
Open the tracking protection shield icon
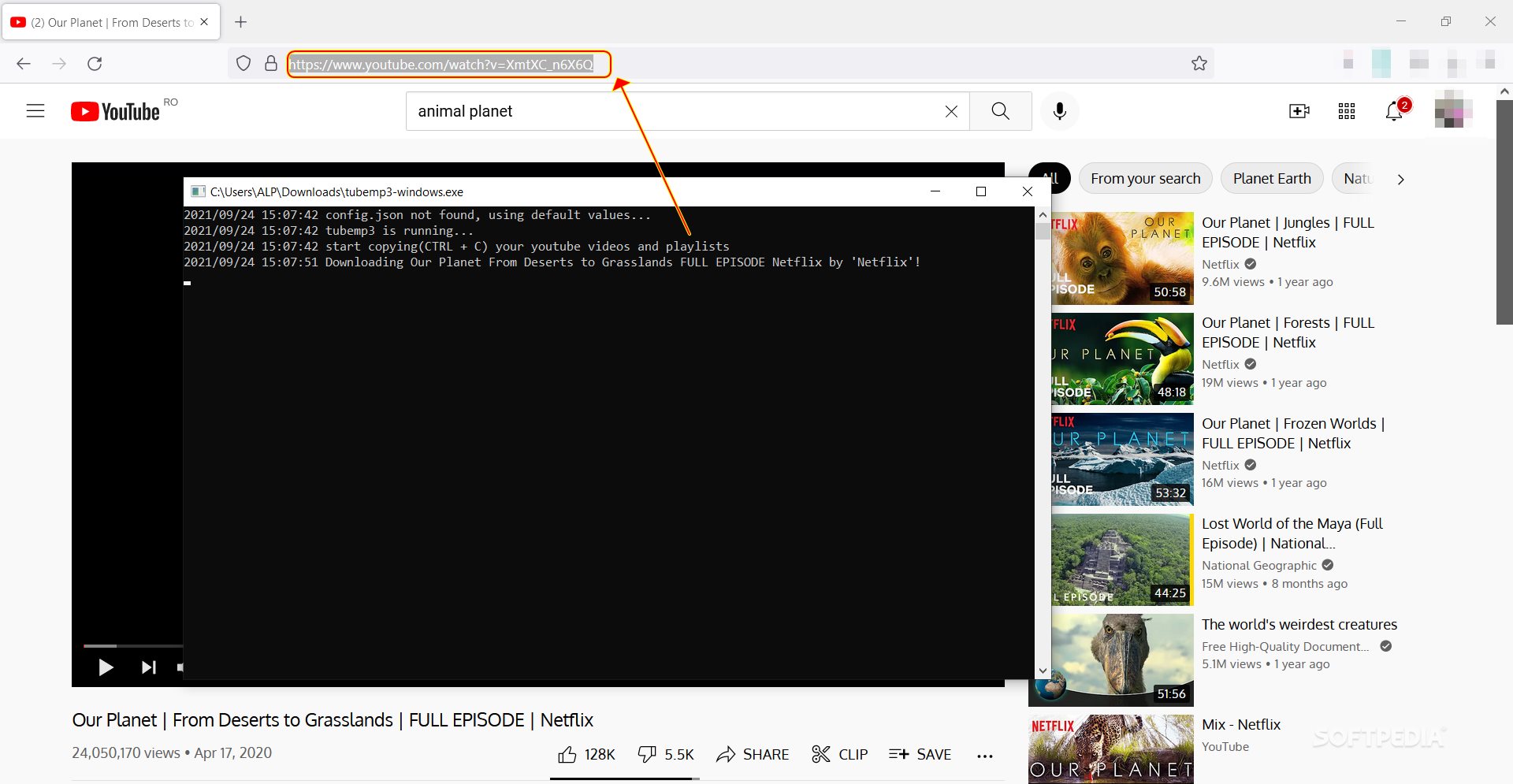[x=243, y=64]
